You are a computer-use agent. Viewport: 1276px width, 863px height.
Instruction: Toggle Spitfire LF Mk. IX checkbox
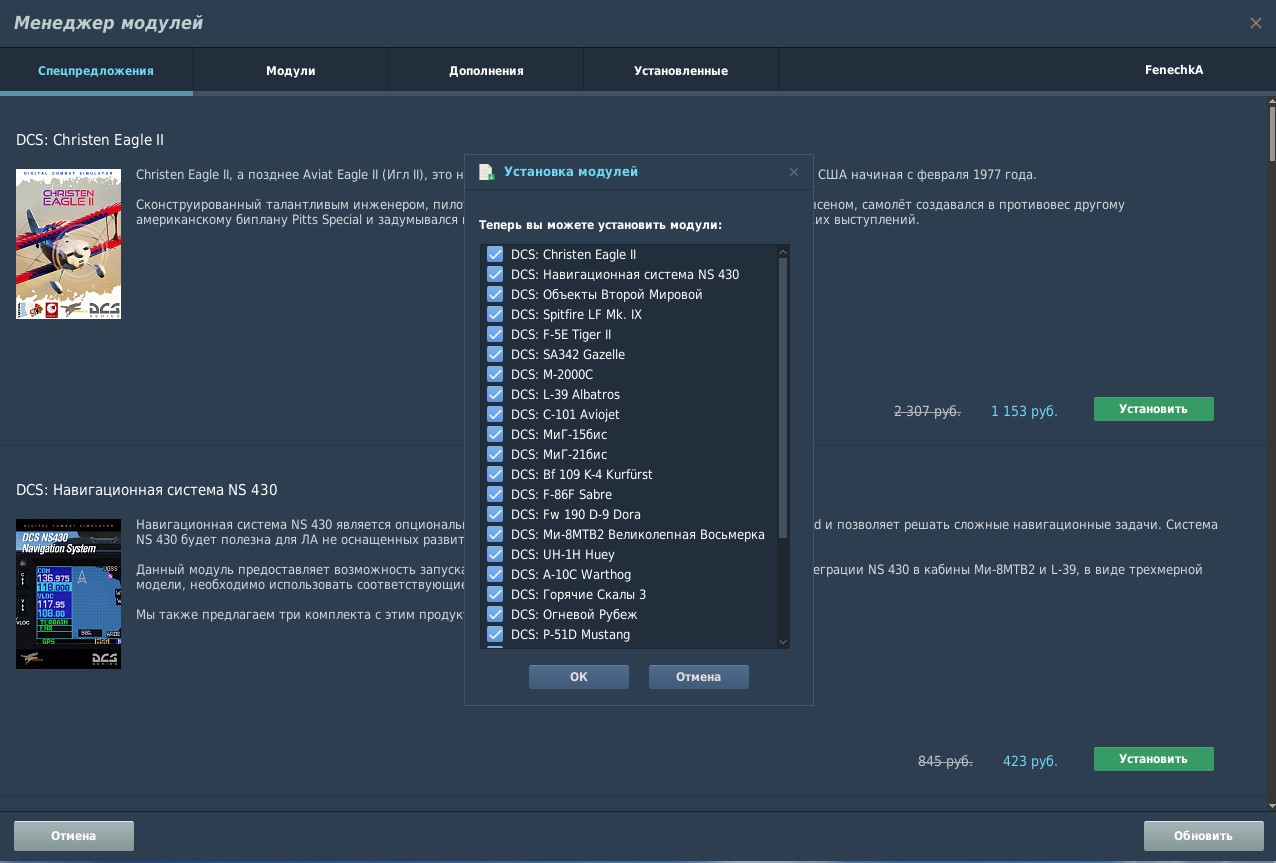pyautogui.click(x=495, y=314)
